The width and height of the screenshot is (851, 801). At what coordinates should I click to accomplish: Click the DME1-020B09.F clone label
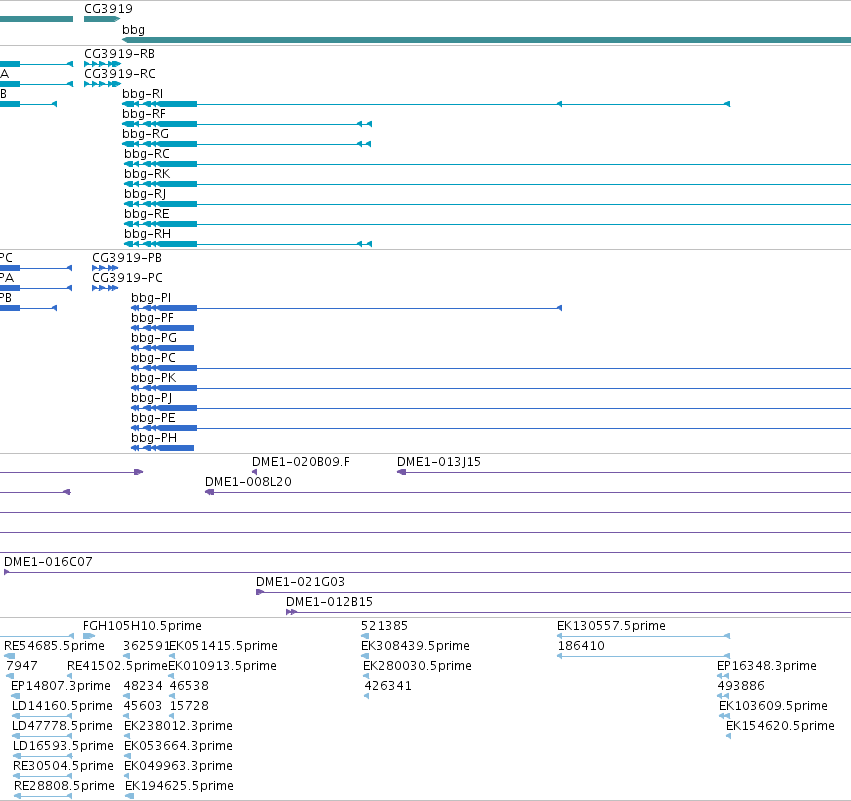point(301,462)
